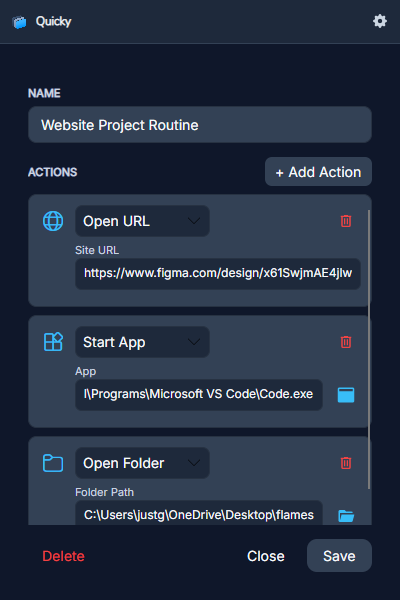This screenshot has height=600, width=400.
Task: Click the globe icon beside Open URL
Action: [x=53, y=221]
